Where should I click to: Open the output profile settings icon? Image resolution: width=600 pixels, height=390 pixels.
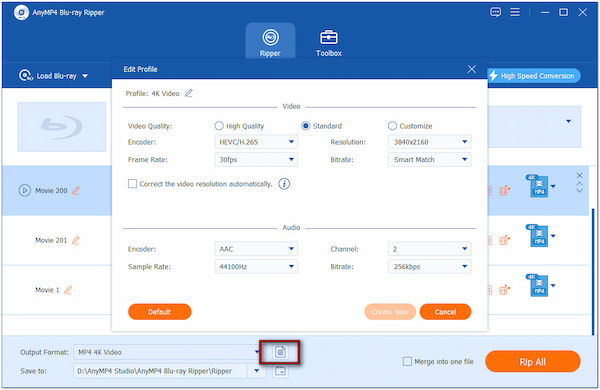pyautogui.click(x=280, y=352)
